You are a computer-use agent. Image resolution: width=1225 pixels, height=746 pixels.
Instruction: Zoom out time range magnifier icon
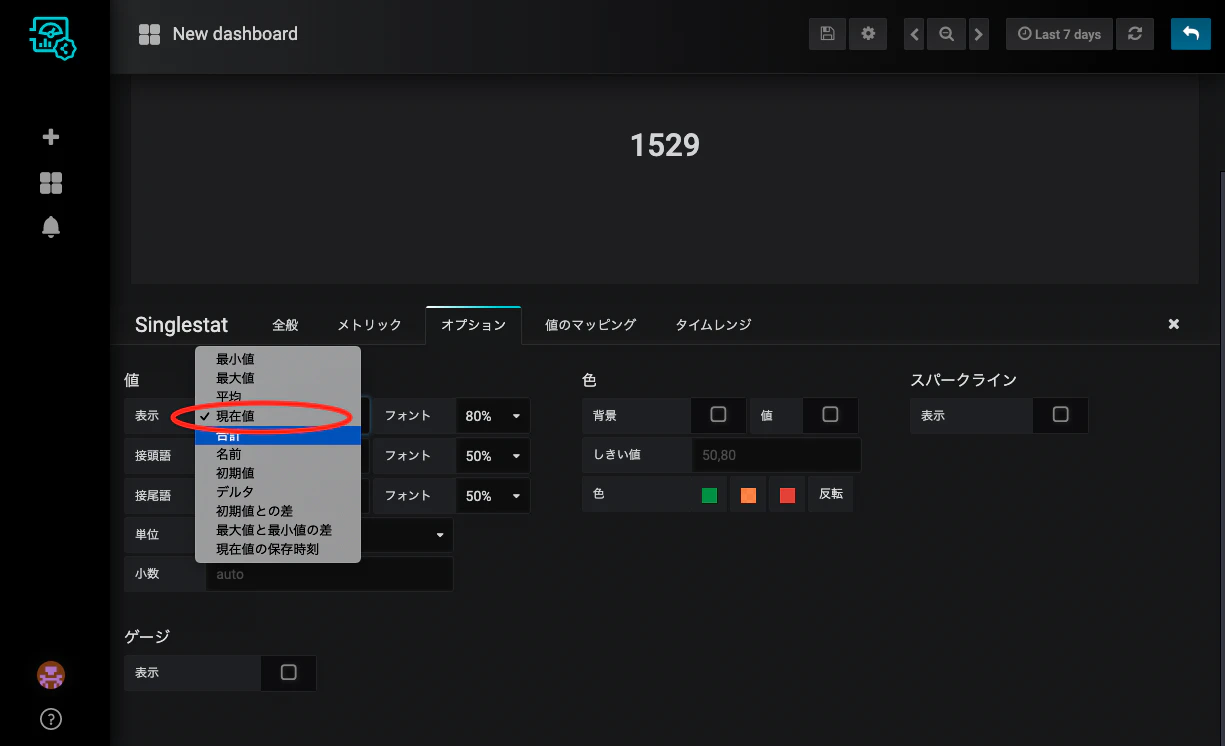(946, 34)
